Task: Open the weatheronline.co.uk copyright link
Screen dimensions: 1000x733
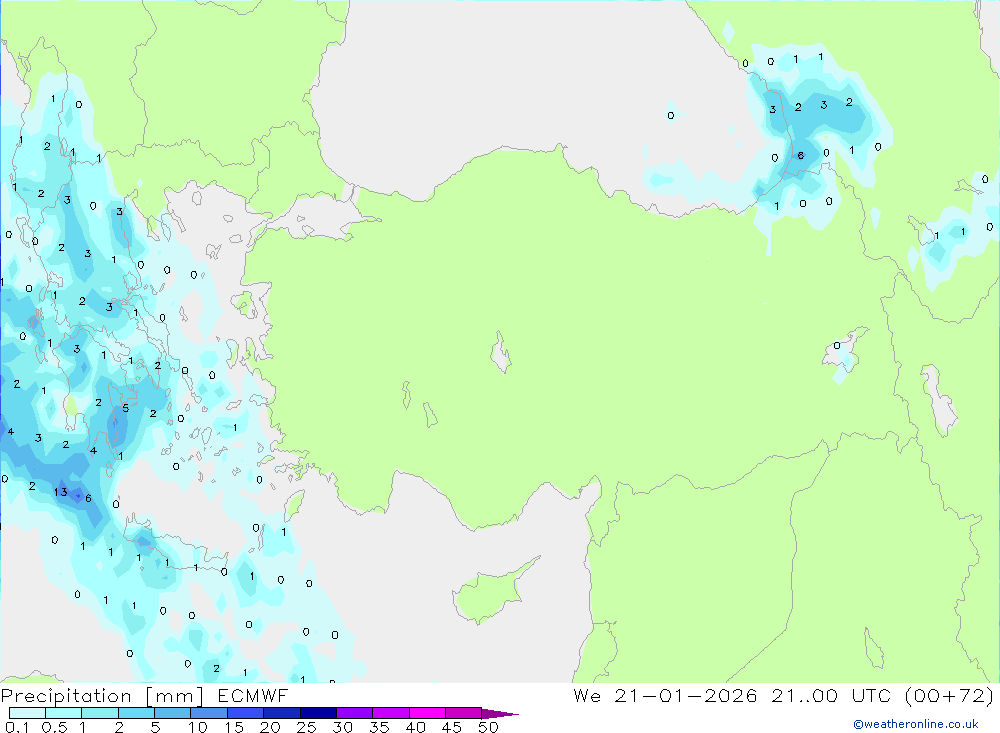Action: [x=916, y=724]
